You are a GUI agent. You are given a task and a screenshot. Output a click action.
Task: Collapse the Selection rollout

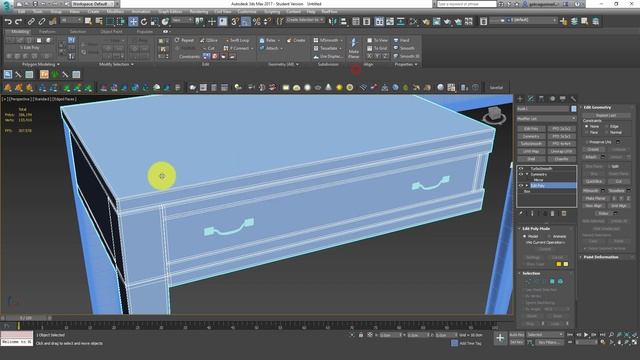click(531, 273)
